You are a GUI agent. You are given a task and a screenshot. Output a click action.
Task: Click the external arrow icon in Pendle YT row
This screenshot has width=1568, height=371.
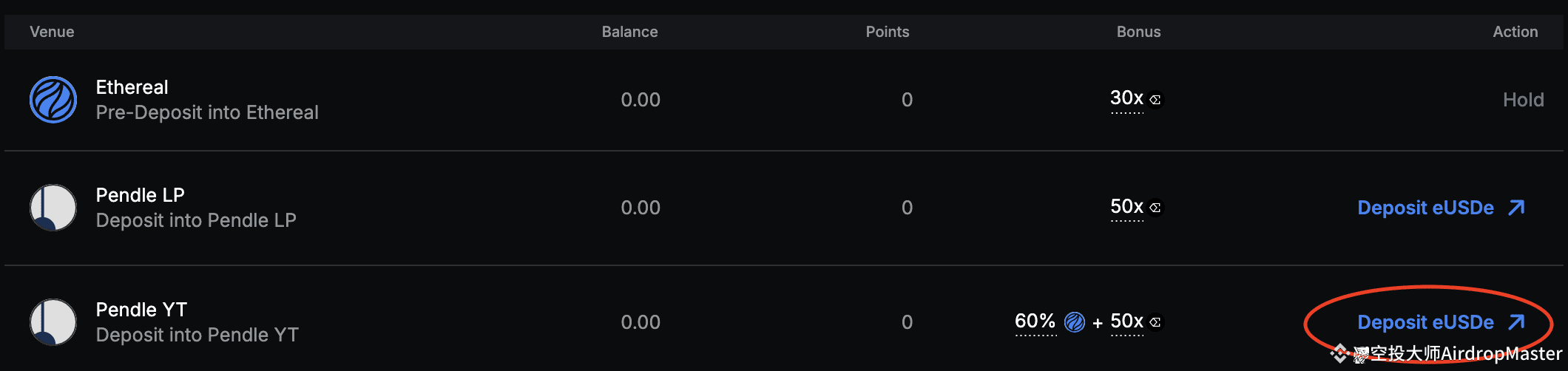pyautogui.click(x=1516, y=322)
